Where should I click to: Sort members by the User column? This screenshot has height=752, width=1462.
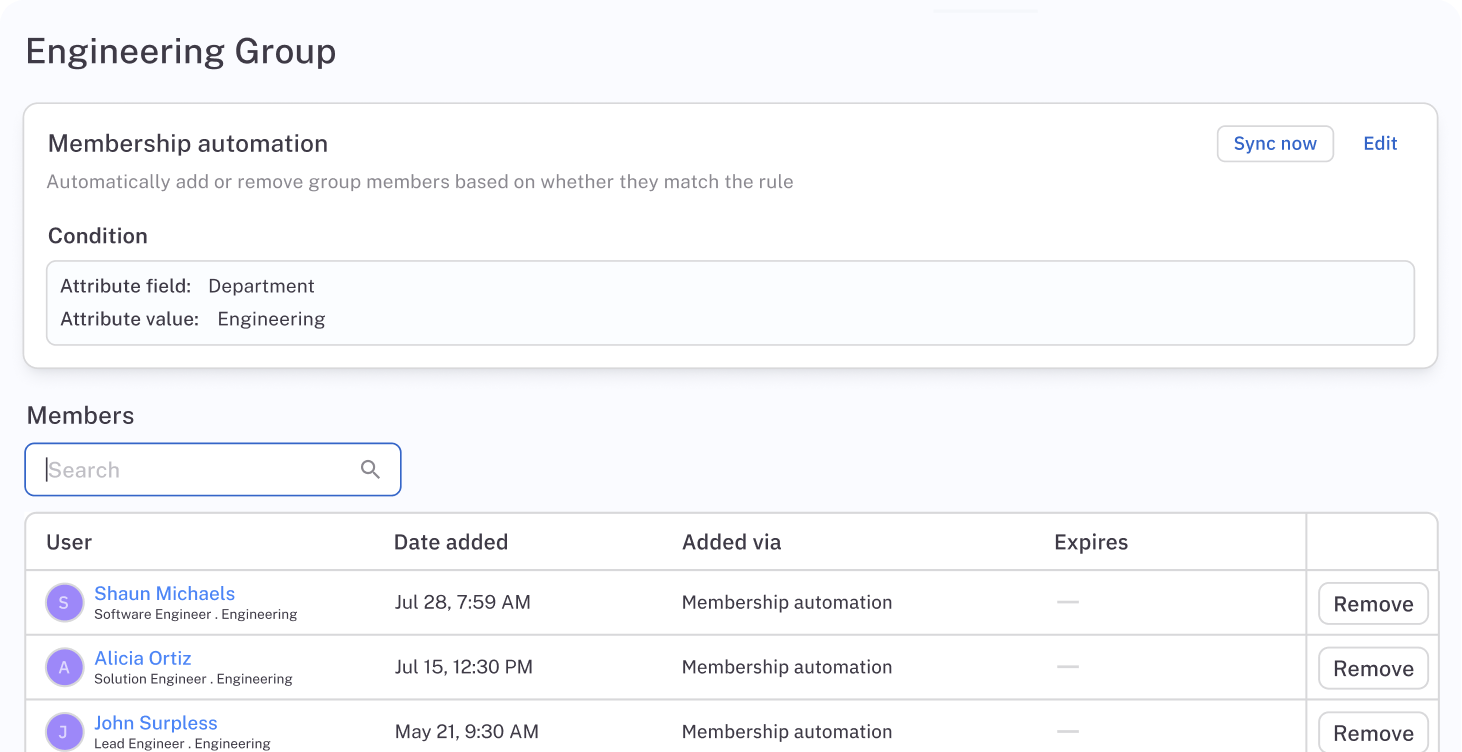click(69, 542)
